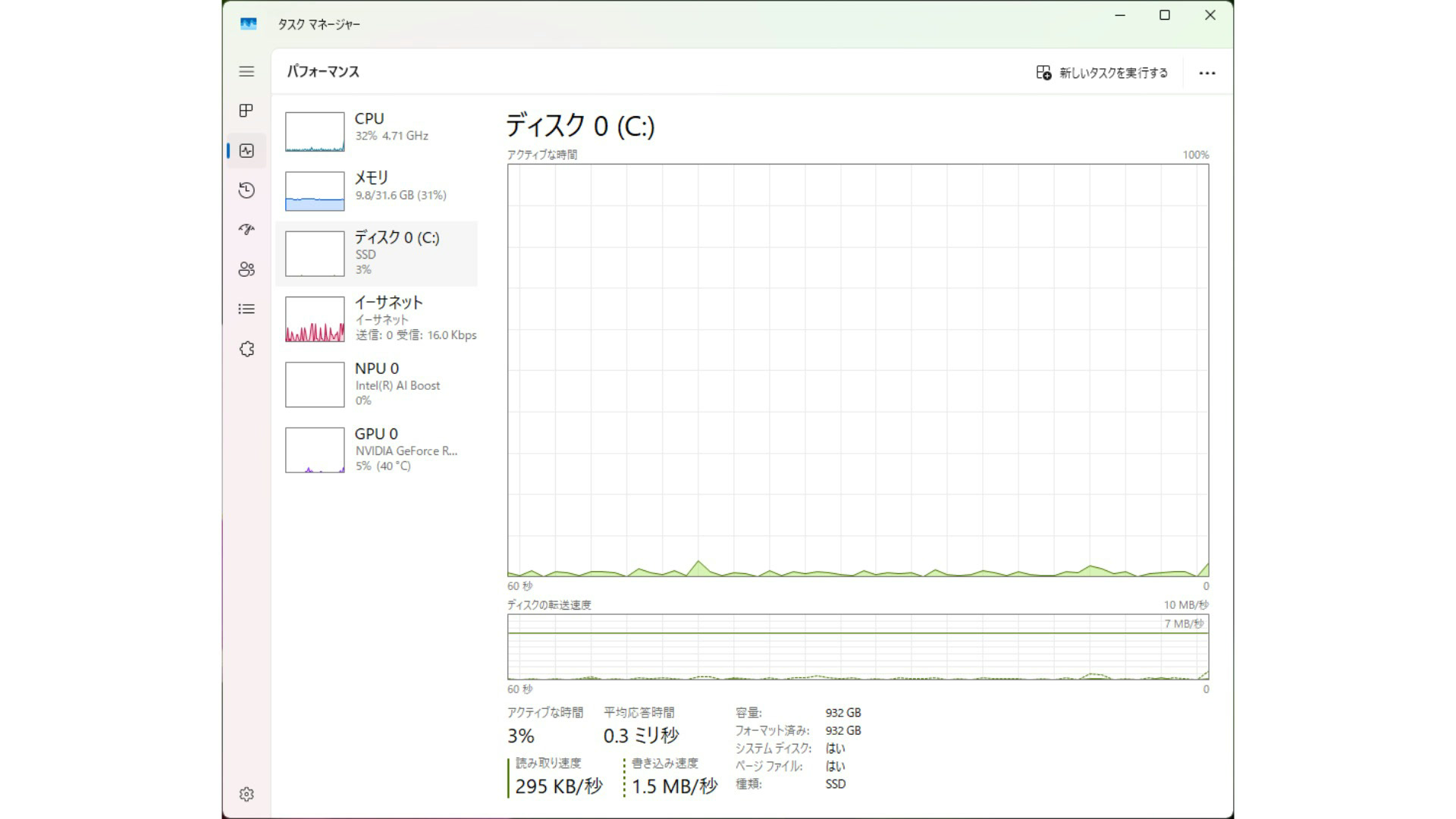Select the イーサネット performance item
The width and height of the screenshot is (1456, 819).
tap(377, 318)
